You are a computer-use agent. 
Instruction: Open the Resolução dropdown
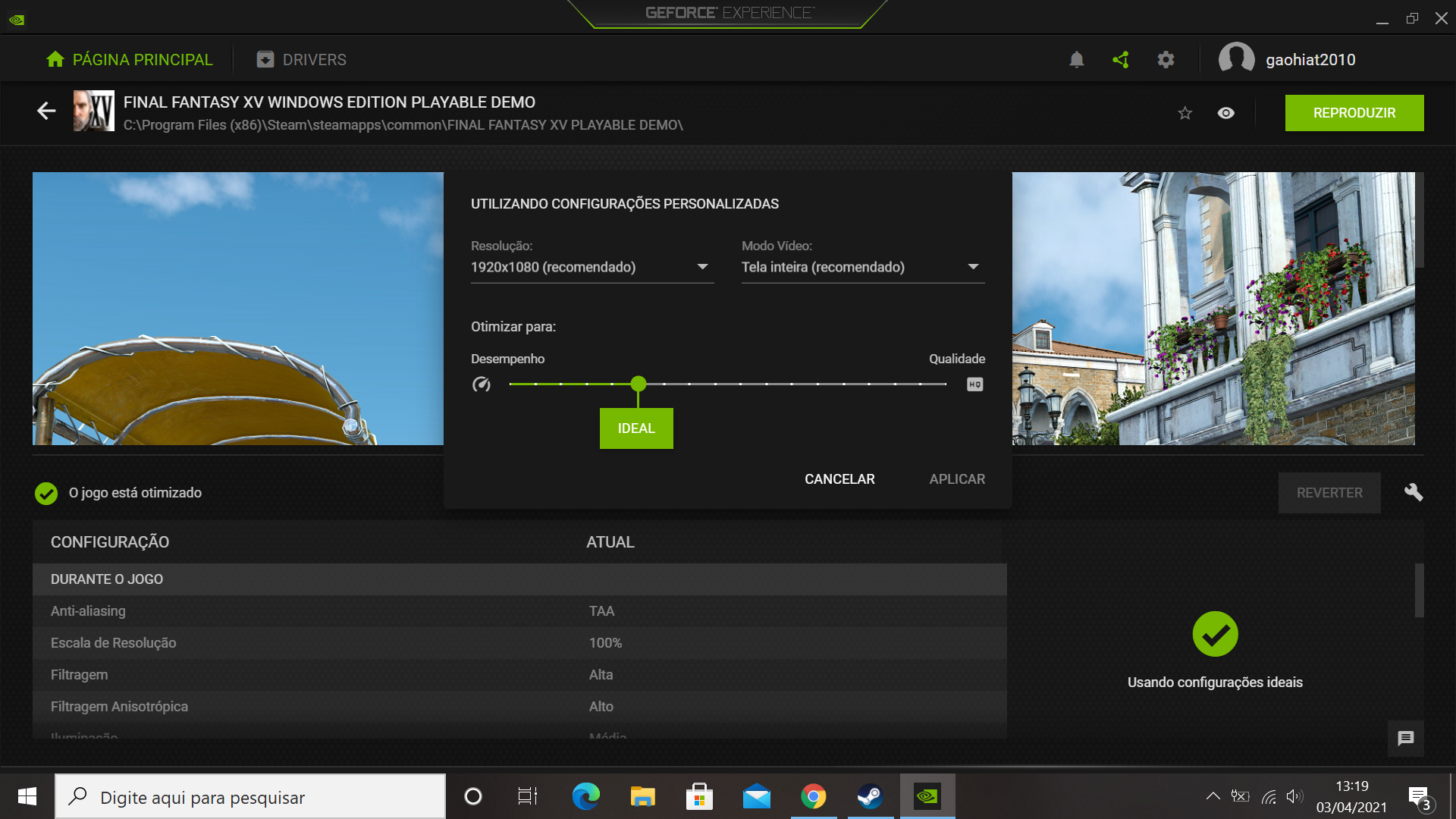592,267
